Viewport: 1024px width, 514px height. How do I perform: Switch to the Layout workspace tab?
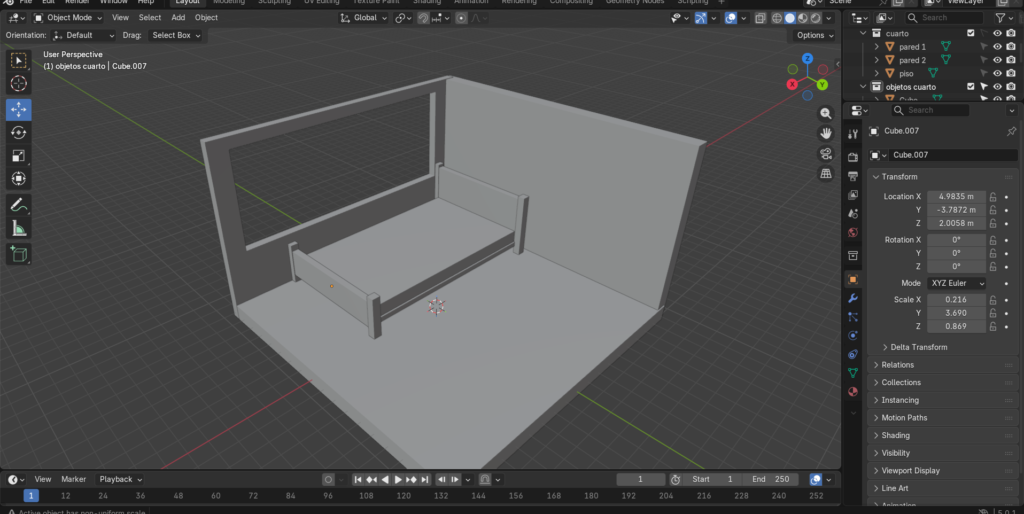click(187, 3)
